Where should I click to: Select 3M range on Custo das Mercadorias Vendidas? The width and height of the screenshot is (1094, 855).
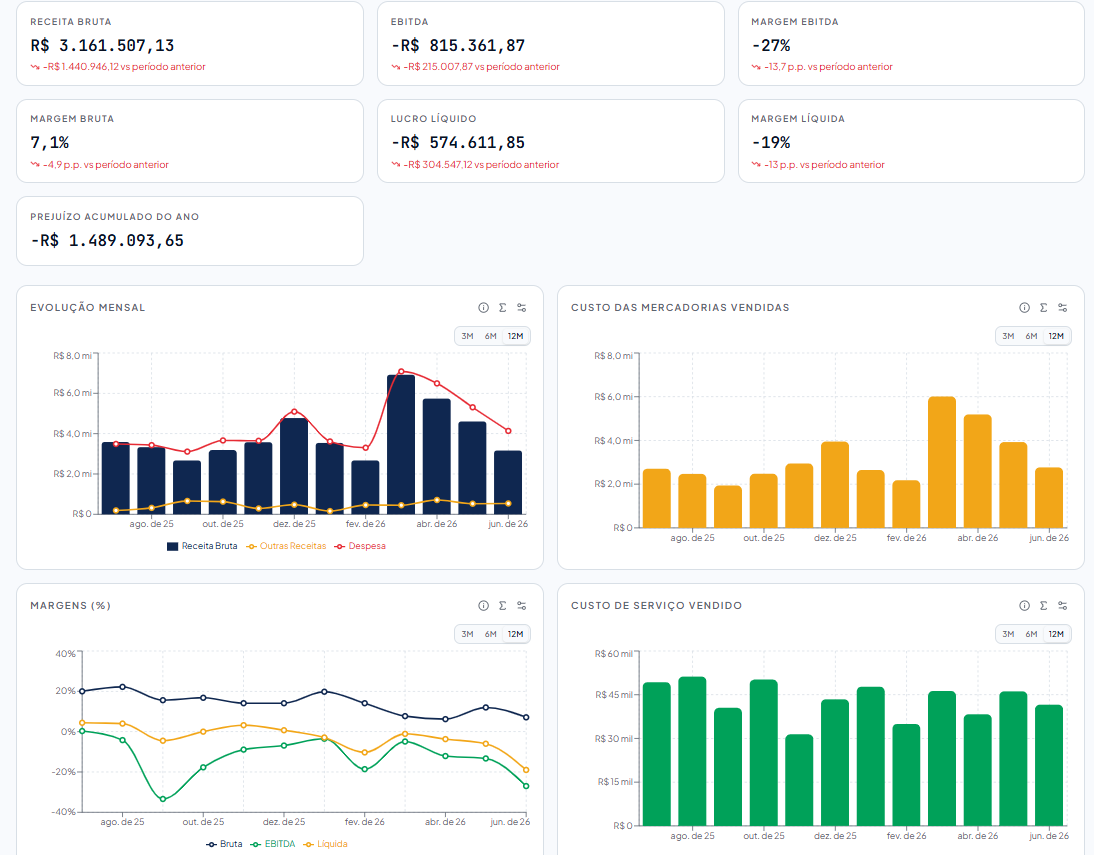(1008, 336)
